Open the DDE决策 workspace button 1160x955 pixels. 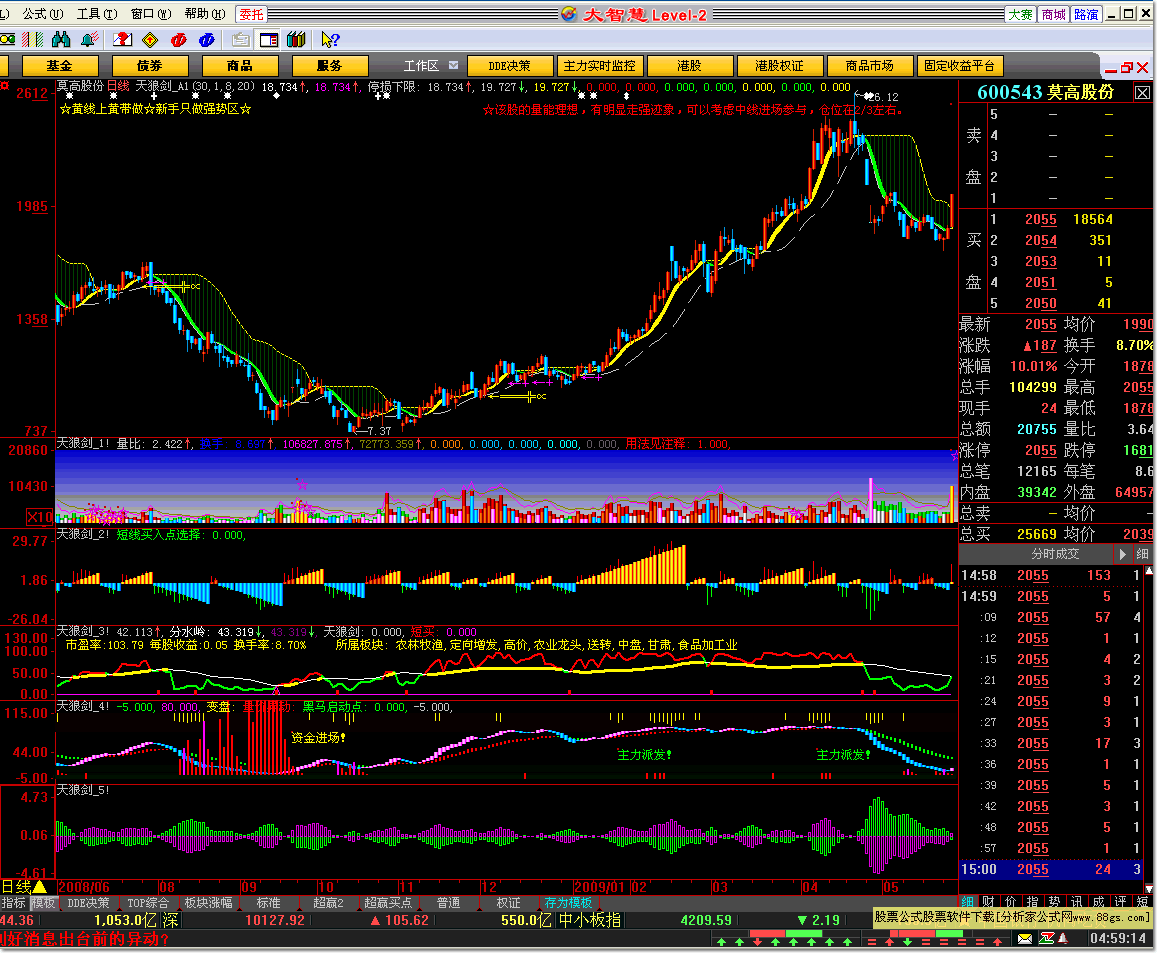(510, 66)
